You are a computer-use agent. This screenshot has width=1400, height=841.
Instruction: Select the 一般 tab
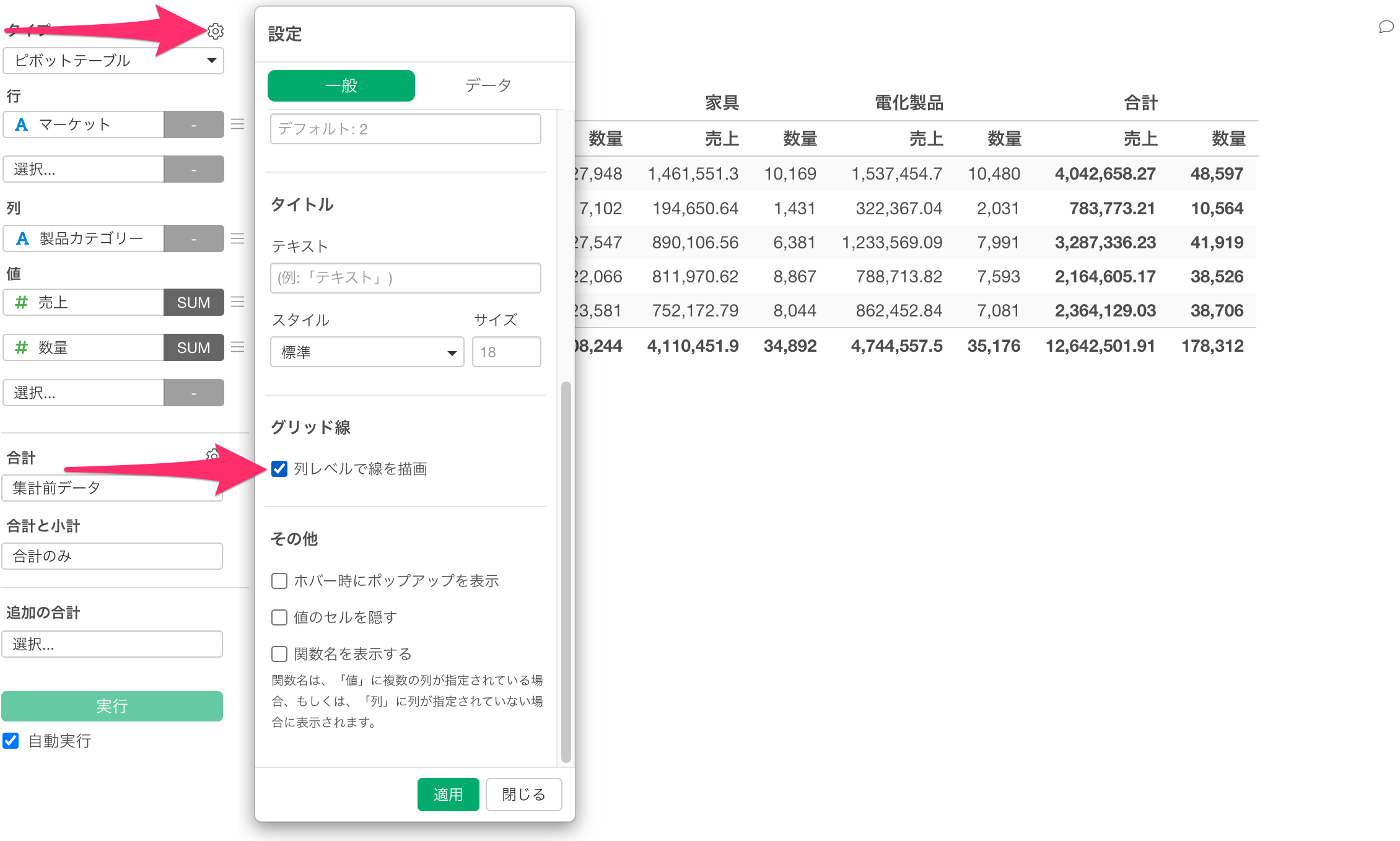coord(341,85)
